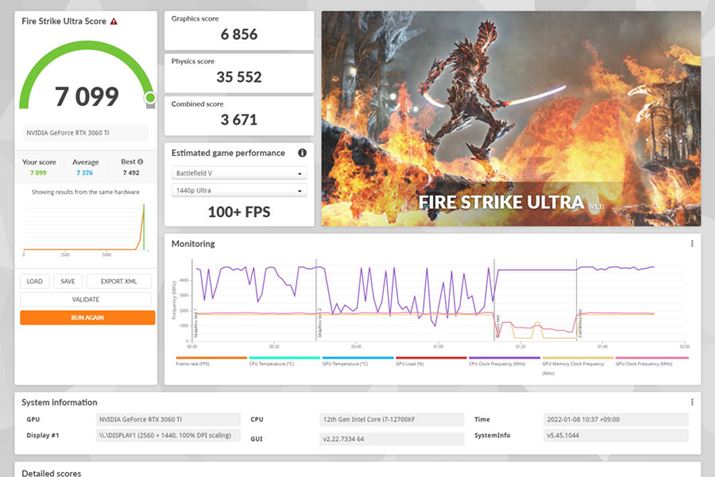Click the CPU value 12th Gen Intel Core i7-12700KF
Viewport: 715px width, 477px height.
pyautogui.click(x=392, y=419)
